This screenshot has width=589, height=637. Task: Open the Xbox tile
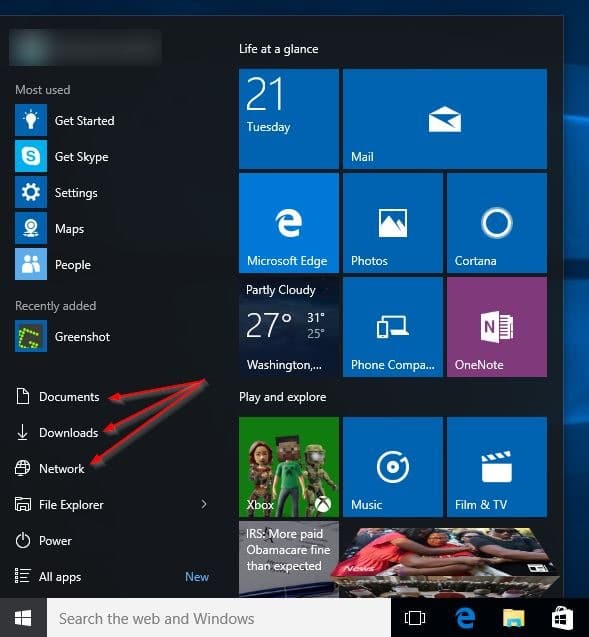289,467
